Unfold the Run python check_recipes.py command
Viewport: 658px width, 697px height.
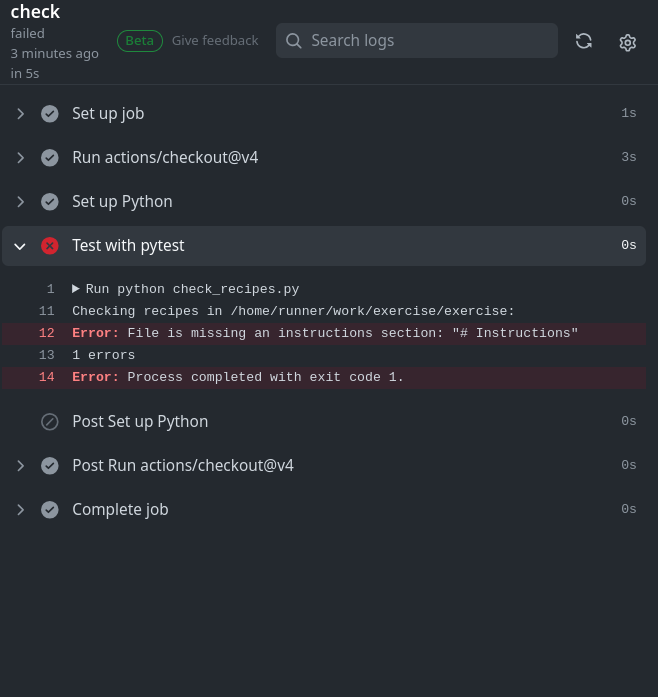76,289
